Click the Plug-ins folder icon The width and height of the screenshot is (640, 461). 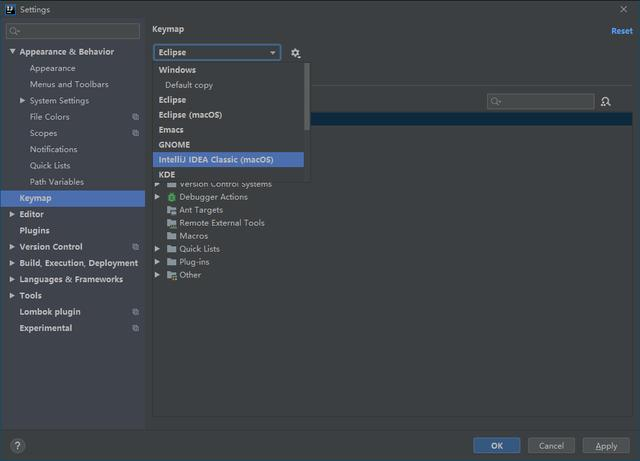[172, 262]
